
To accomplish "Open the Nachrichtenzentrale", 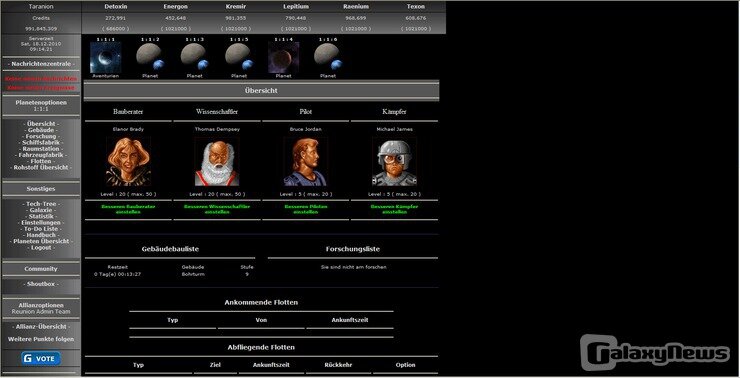I will [41, 64].
